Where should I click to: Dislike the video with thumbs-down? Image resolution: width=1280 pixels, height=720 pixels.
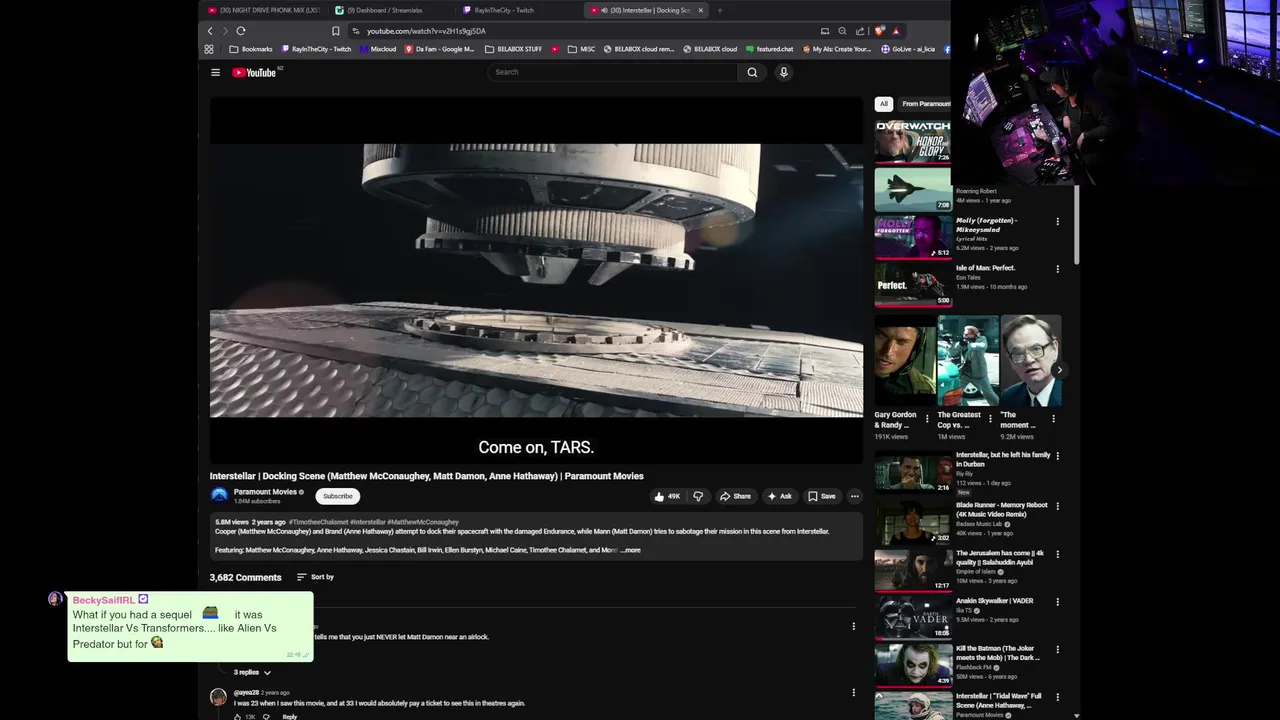coord(698,496)
